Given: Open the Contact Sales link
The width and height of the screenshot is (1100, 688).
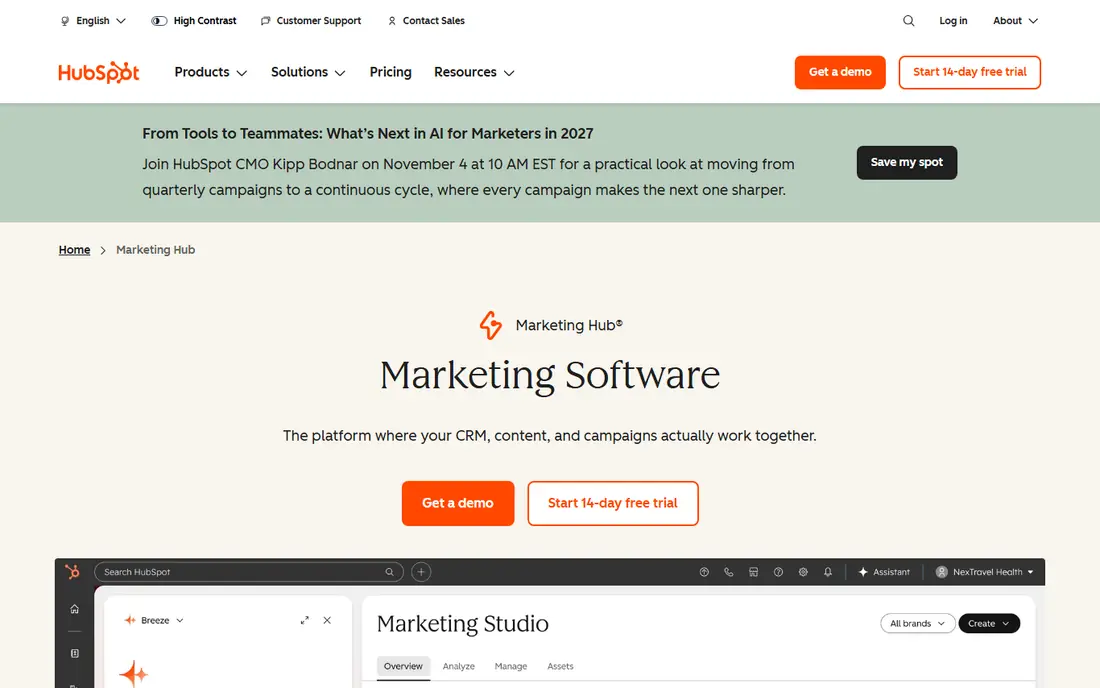Looking at the screenshot, I should [426, 21].
